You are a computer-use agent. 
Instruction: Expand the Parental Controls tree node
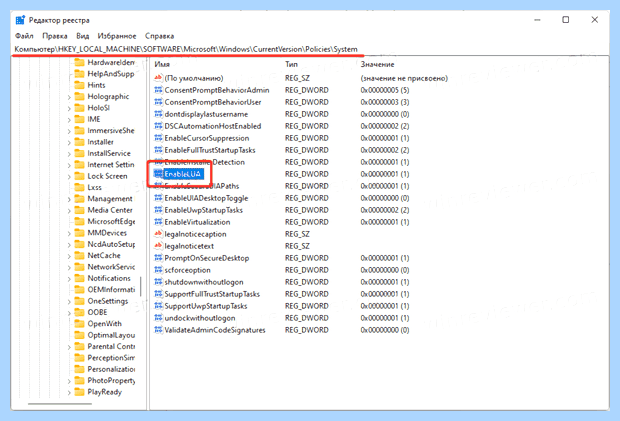(69, 347)
